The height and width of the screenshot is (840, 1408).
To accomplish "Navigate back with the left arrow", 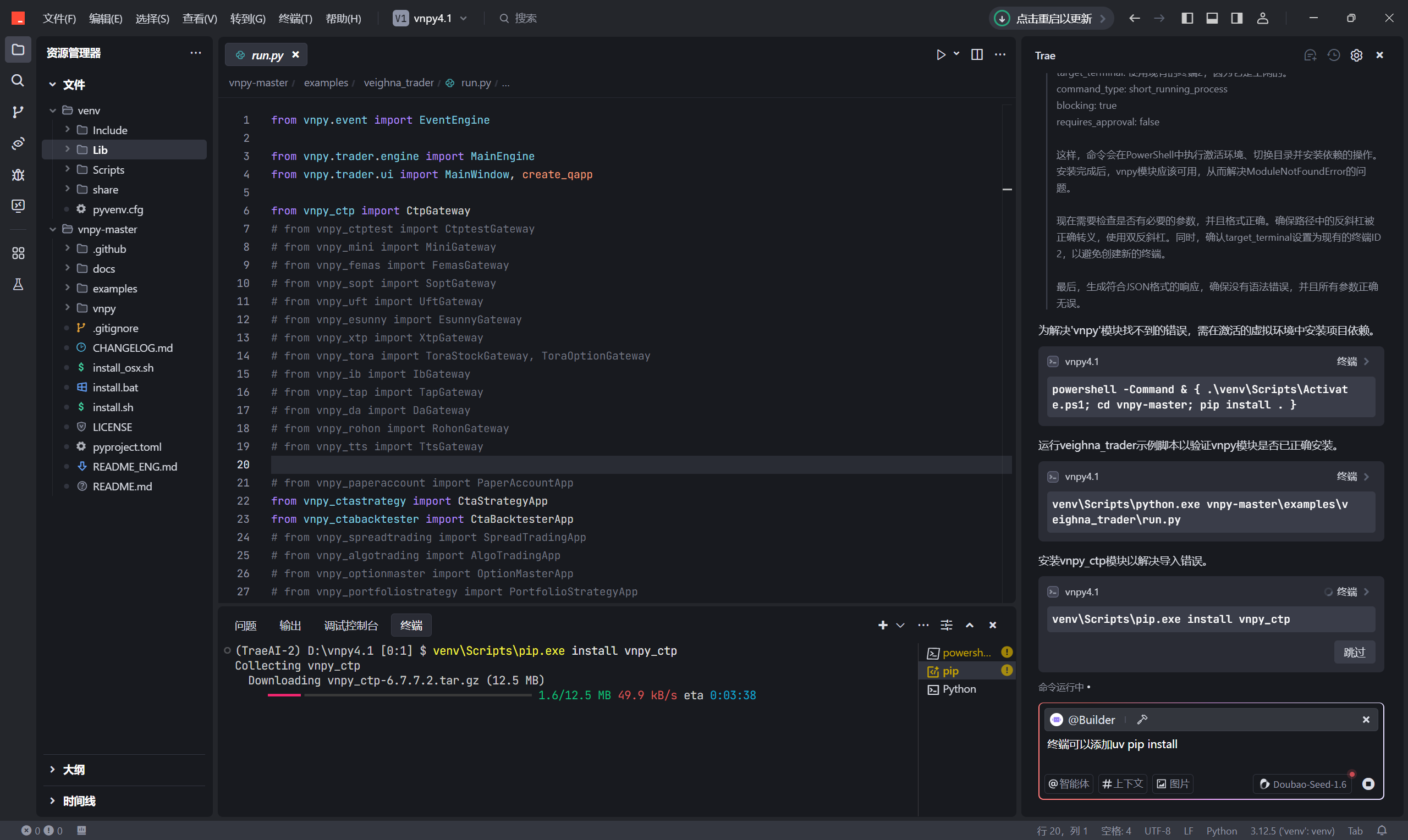I will [x=1135, y=18].
